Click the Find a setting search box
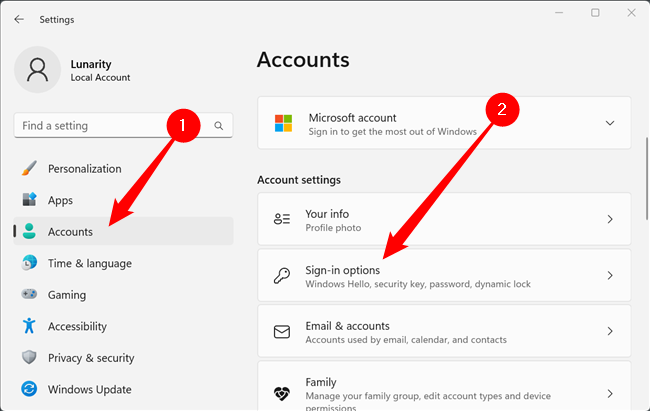This screenshot has width=650, height=411. pos(110,126)
